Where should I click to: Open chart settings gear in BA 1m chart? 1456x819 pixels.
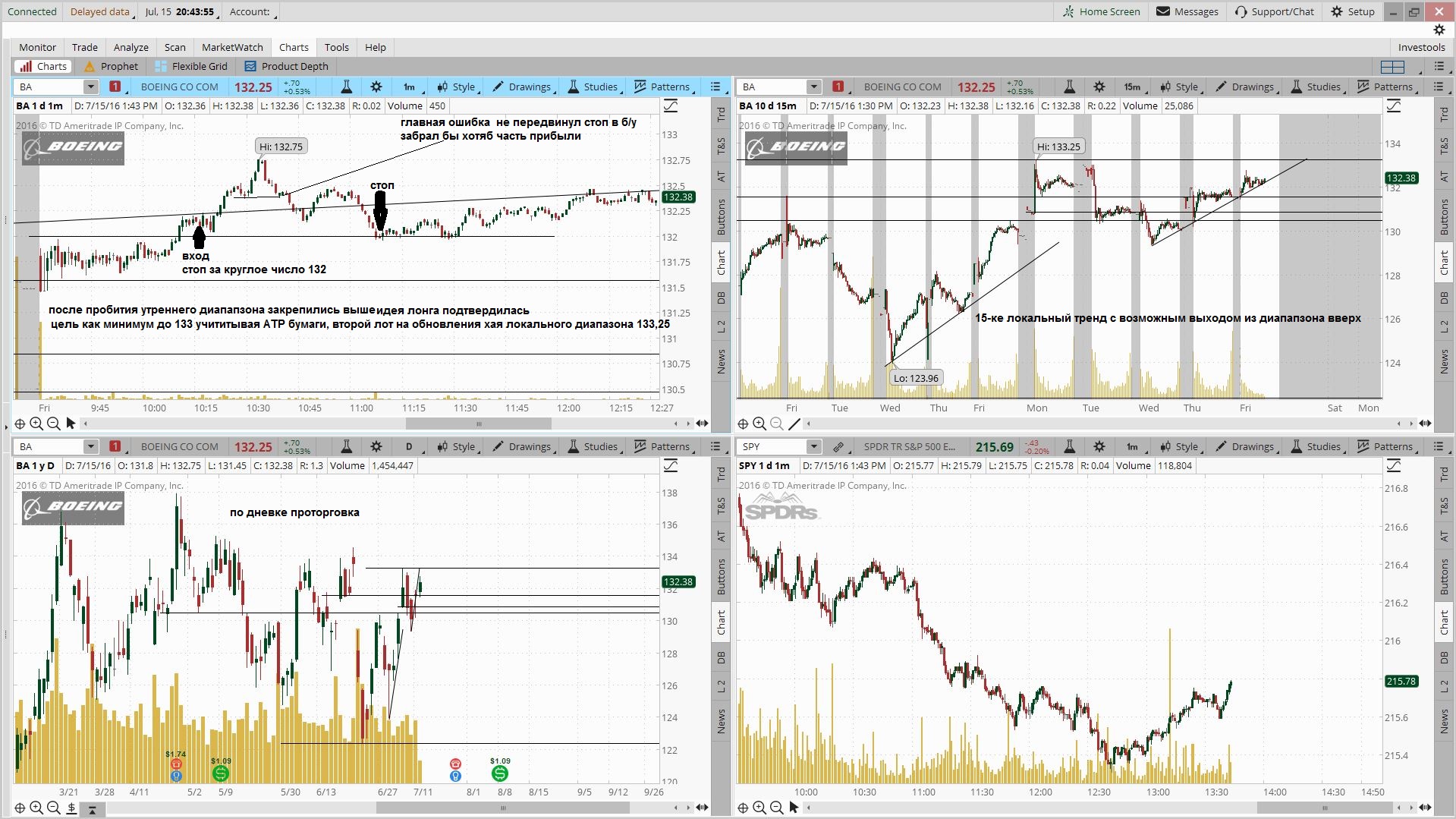tap(376, 87)
